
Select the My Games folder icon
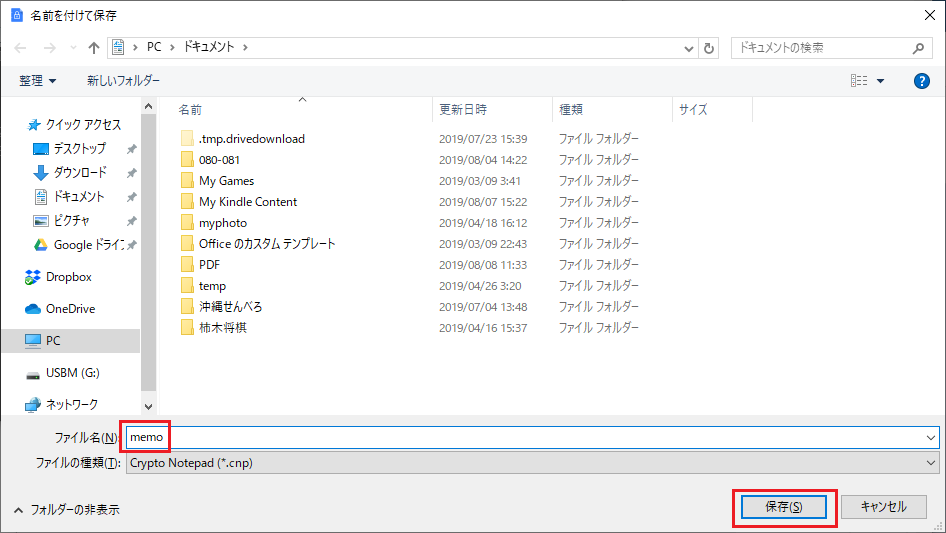pos(188,181)
